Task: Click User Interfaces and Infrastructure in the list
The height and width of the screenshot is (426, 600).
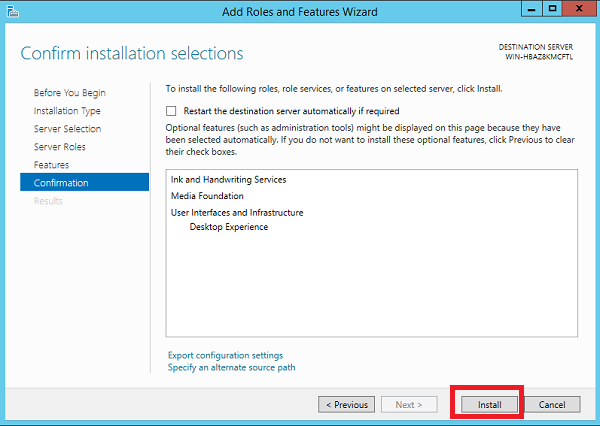Action: [x=237, y=212]
